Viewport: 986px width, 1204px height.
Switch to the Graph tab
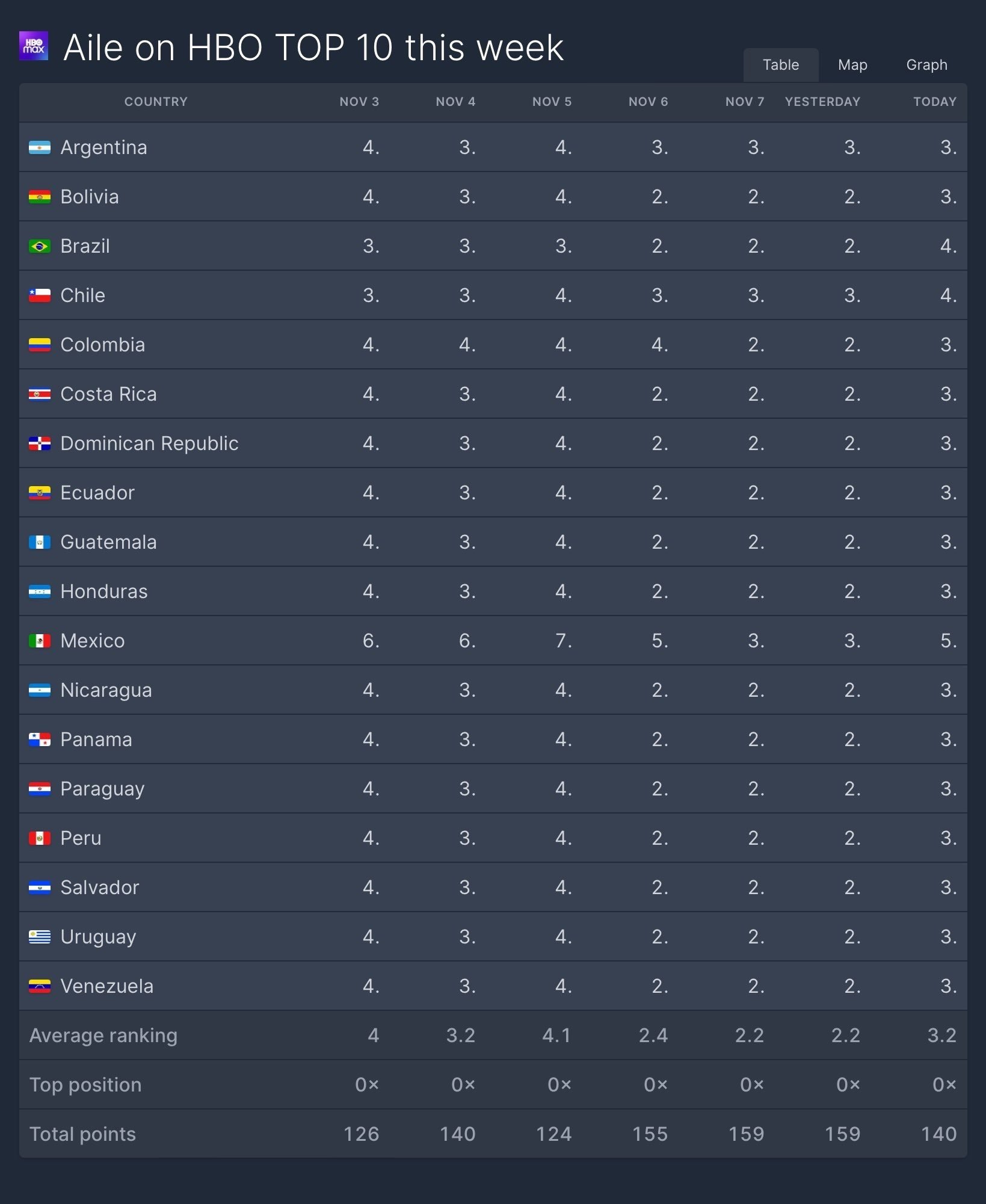click(926, 65)
